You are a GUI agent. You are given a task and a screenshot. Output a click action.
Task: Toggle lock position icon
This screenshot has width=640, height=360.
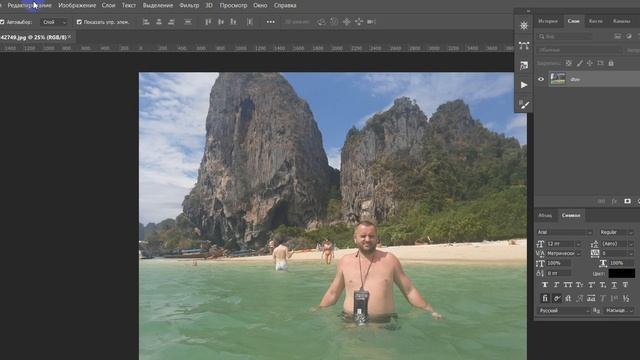[x=590, y=63]
